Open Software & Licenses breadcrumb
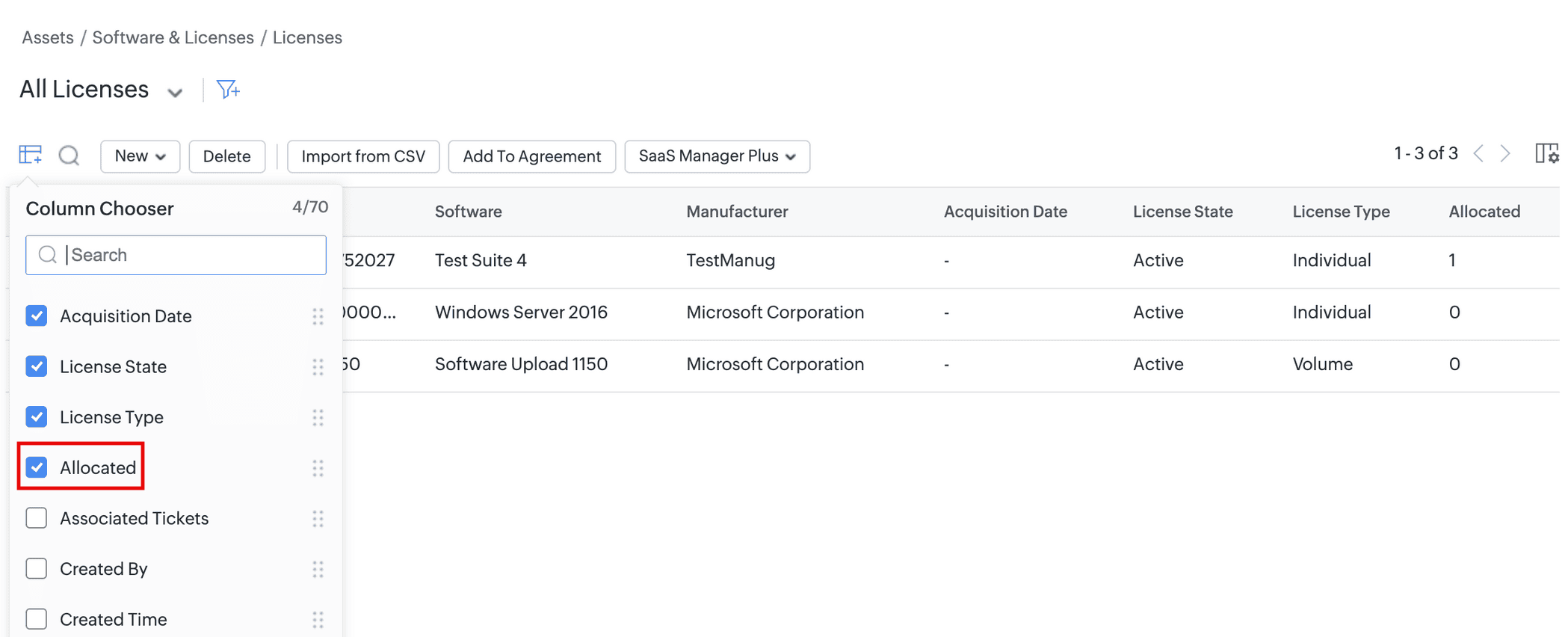Screen dimensions: 1568x637 [173, 37]
